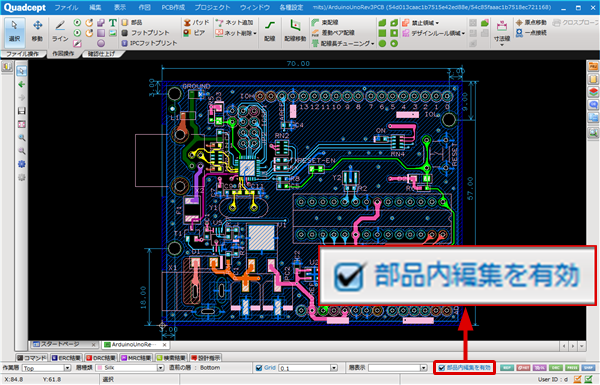This screenshot has height=385, width=600.
Task: Choose the 配線 (Route) tool
Action: 270,31
